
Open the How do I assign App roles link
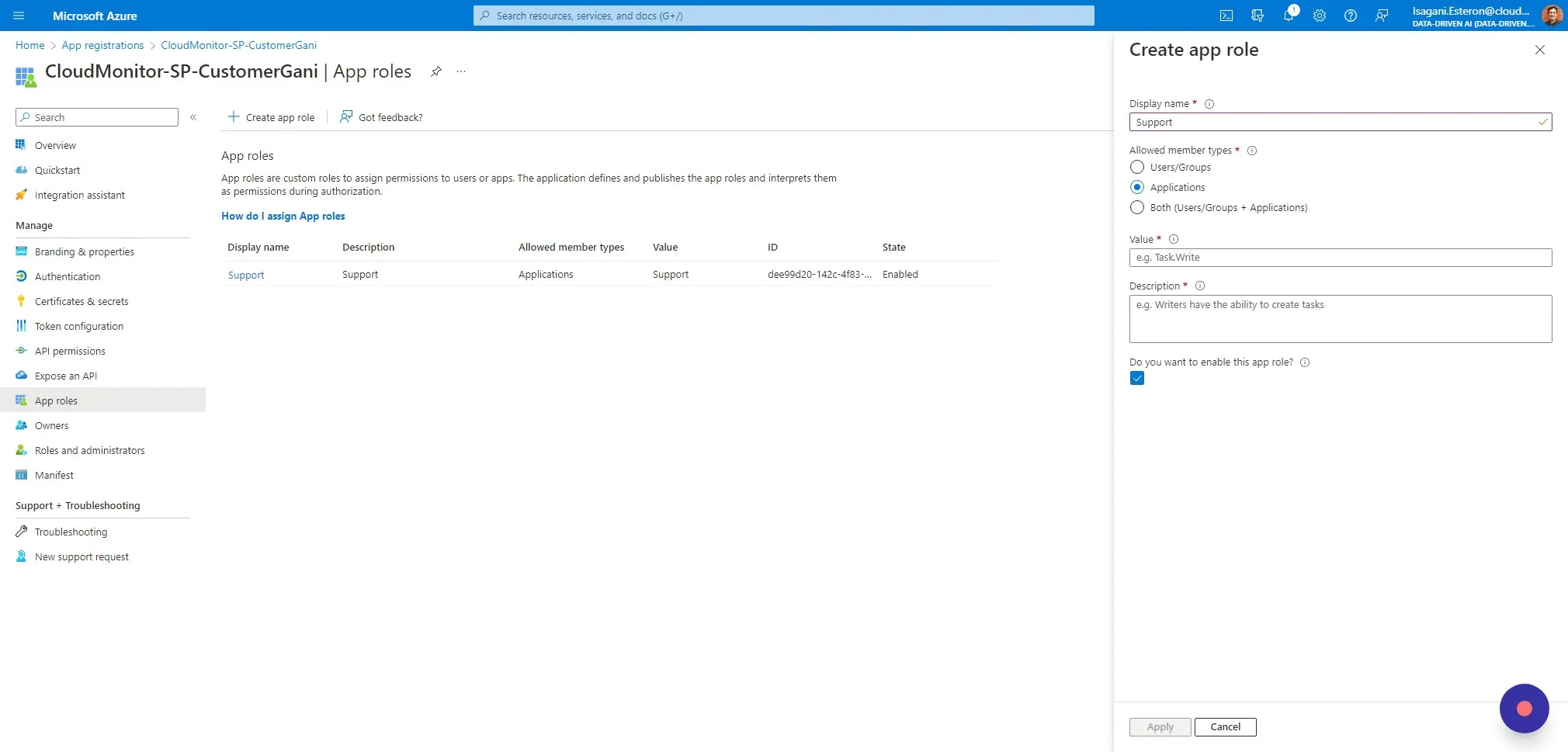283,216
